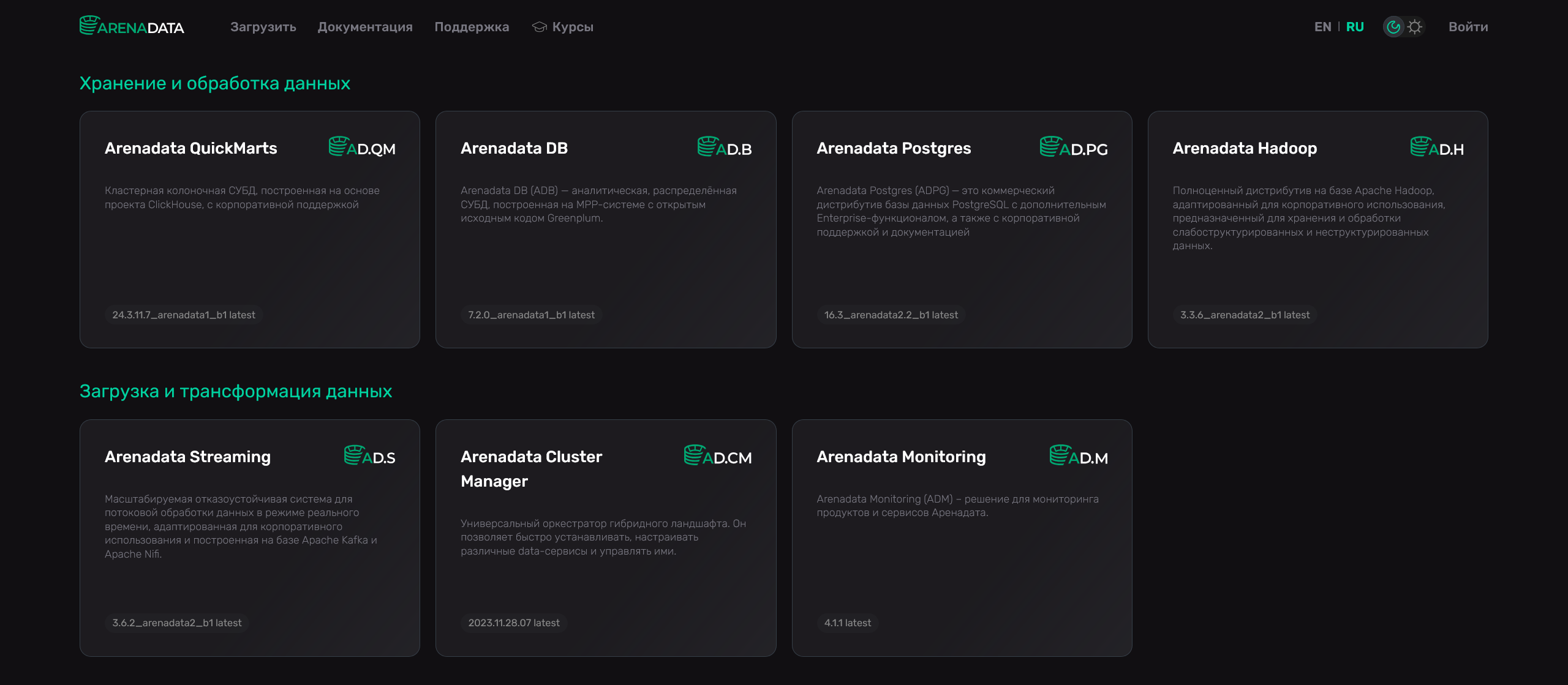Open the Поддержка menu item
This screenshot has width=1568, height=685.
coord(472,27)
